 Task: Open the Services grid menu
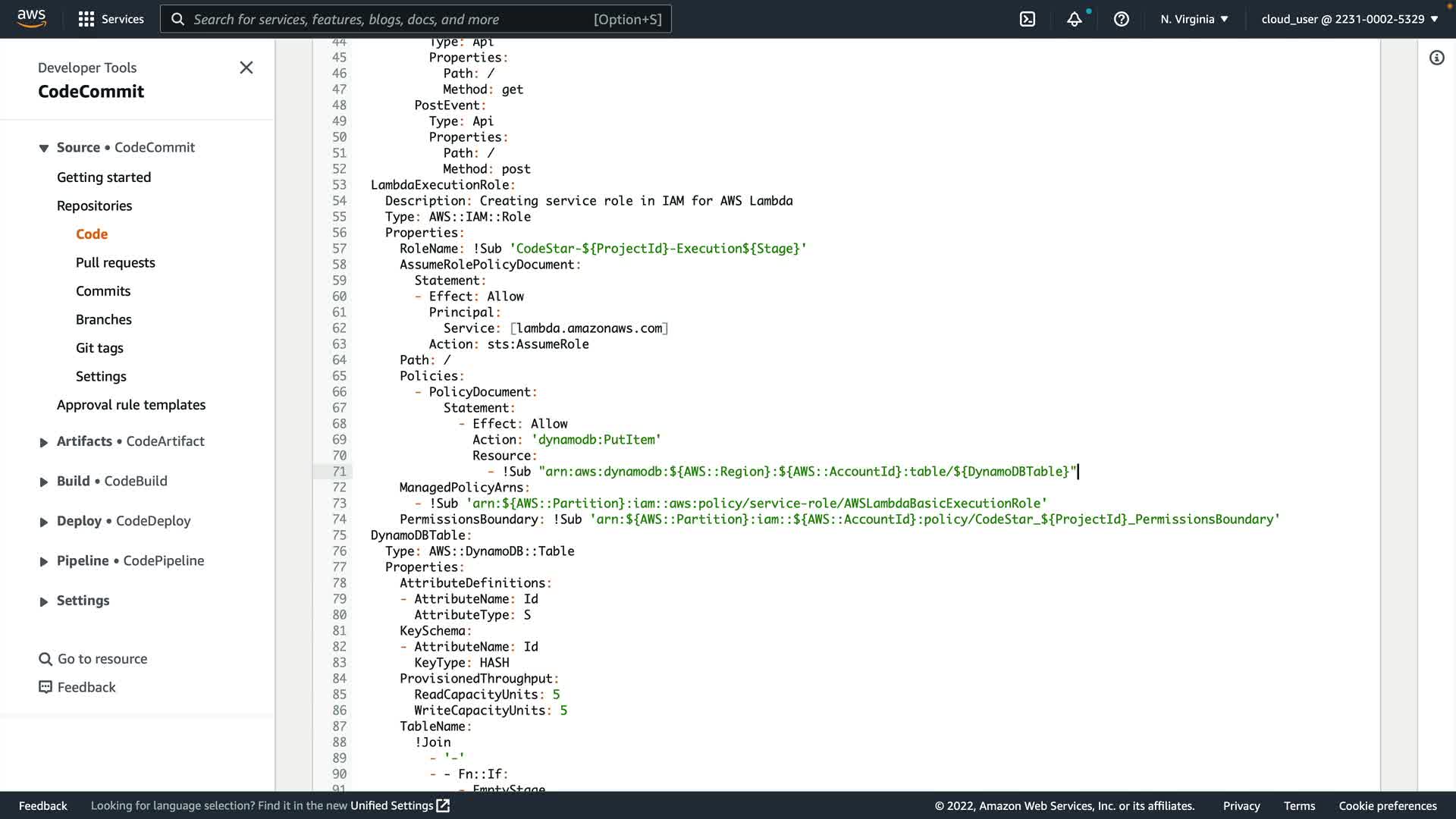pos(86,19)
